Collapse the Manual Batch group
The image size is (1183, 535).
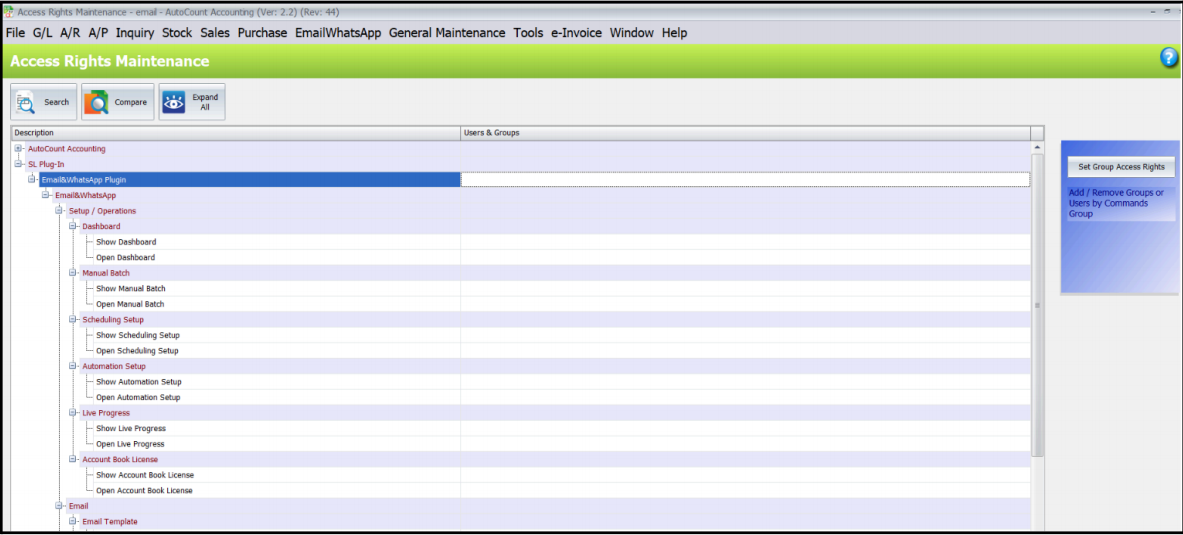pyautogui.click(x=73, y=272)
